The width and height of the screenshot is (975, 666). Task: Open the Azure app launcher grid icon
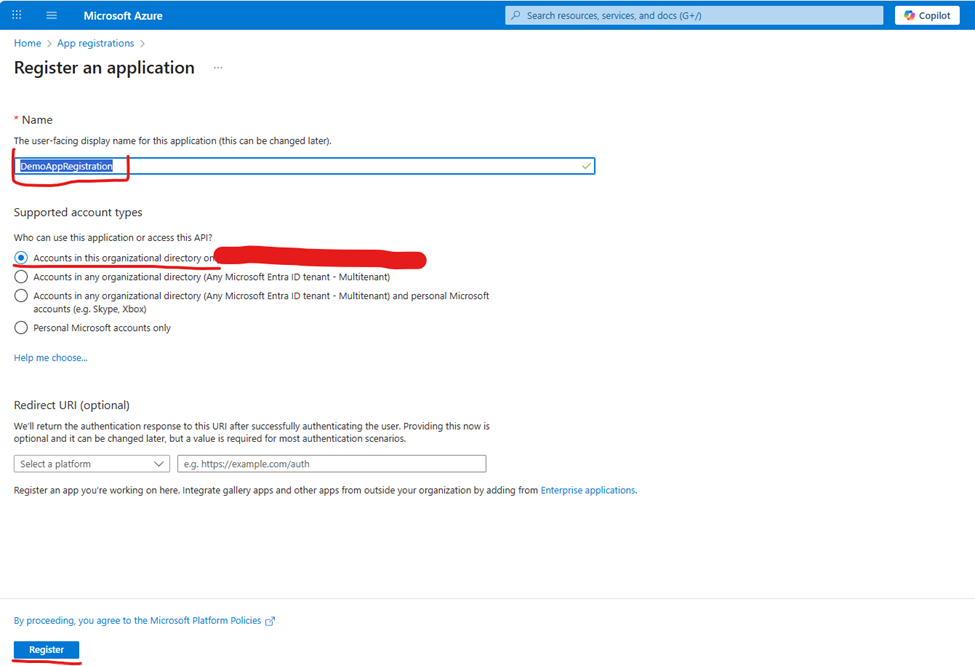click(x=17, y=16)
